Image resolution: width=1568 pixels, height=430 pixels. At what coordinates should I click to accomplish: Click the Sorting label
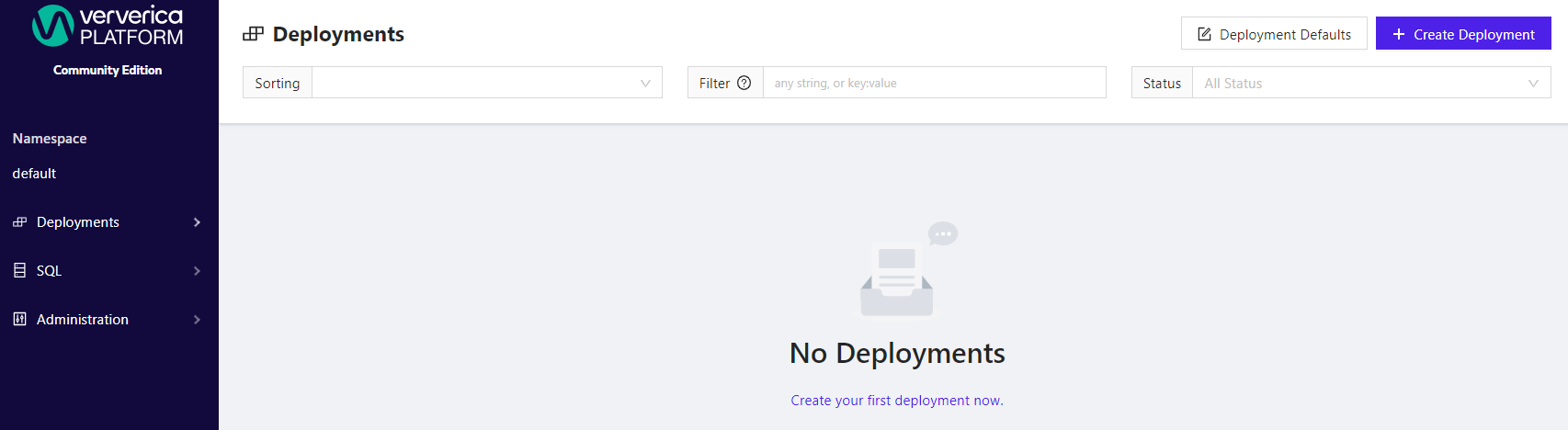(278, 83)
